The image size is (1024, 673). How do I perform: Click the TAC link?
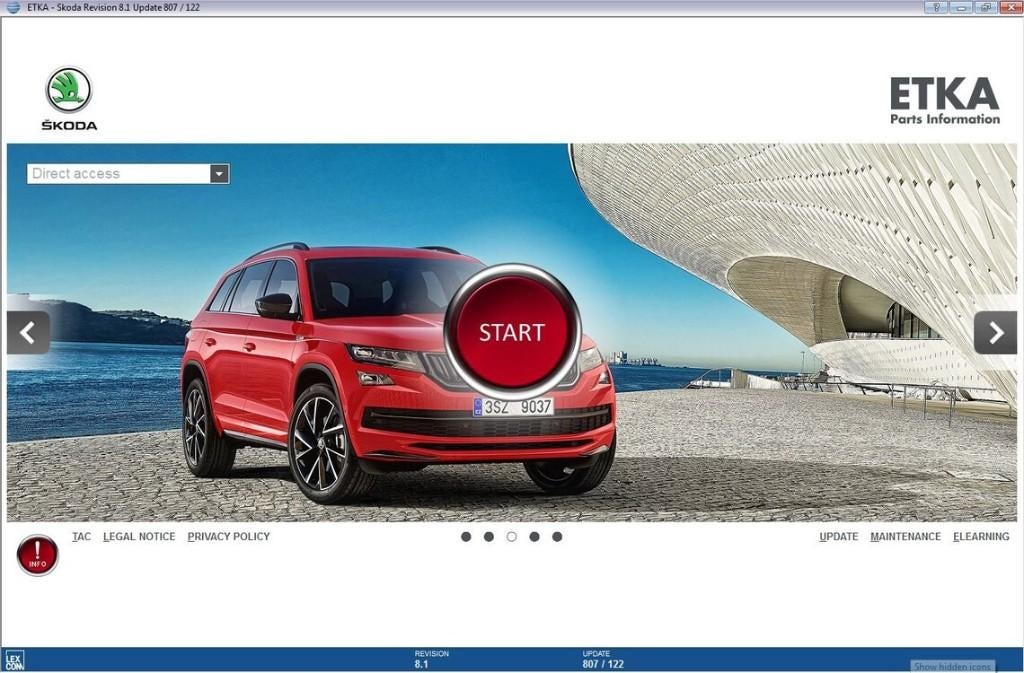pyautogui.click(x=81, y=536)
